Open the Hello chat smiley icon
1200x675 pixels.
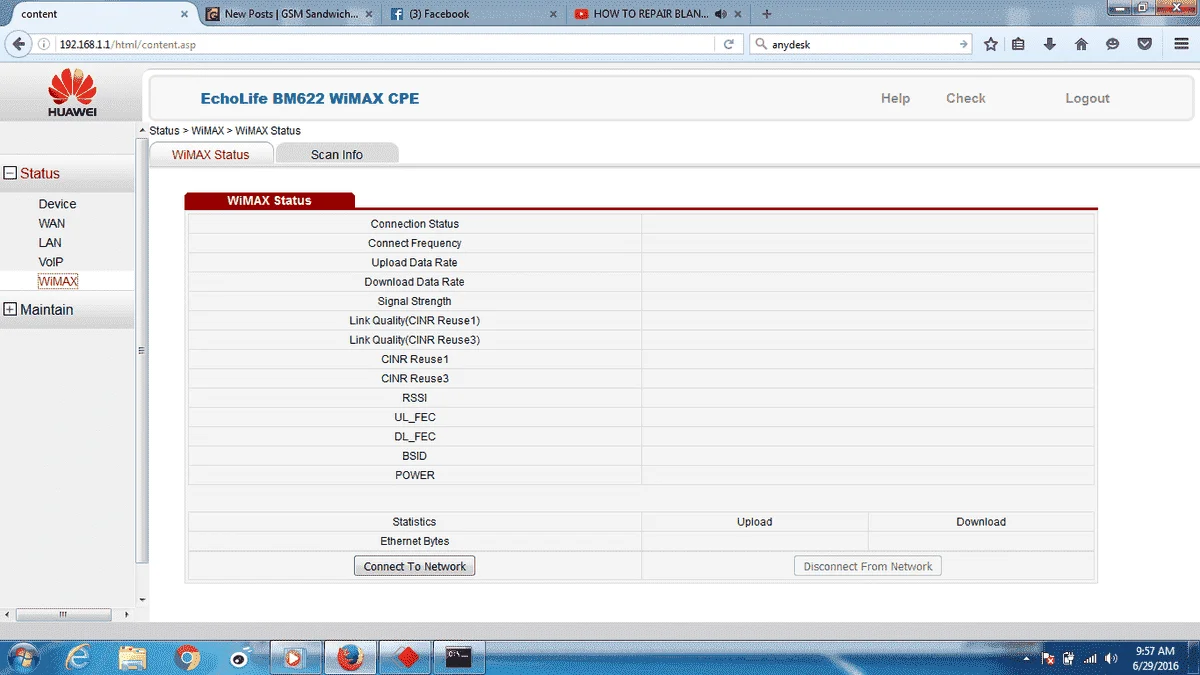click(1113, 44)
